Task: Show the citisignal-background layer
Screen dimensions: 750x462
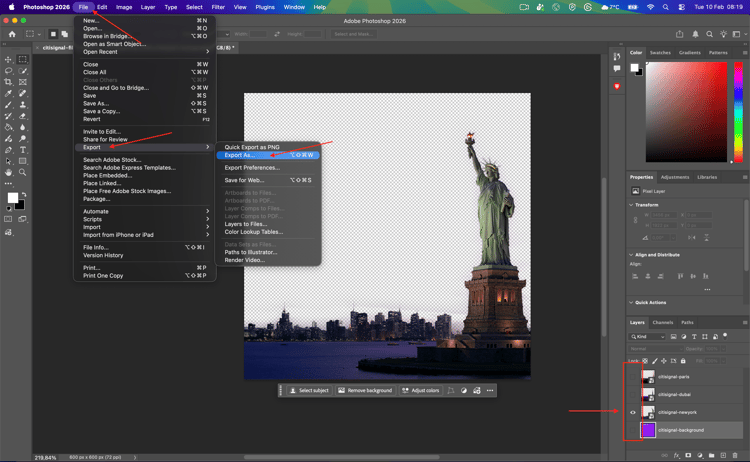Action: pos(633,430)
